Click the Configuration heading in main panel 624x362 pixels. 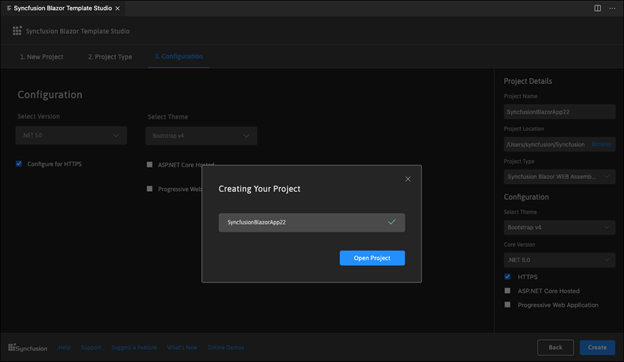[50, 95]
